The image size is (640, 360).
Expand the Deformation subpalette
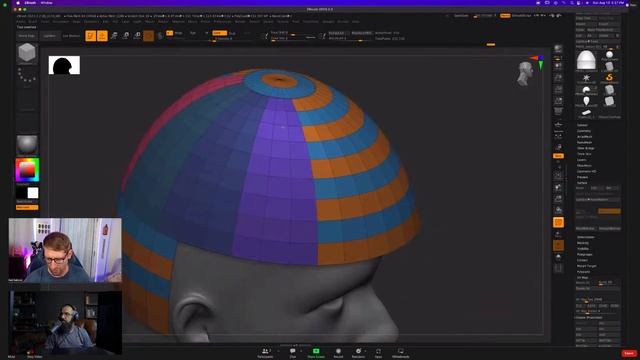coord(586,237)
